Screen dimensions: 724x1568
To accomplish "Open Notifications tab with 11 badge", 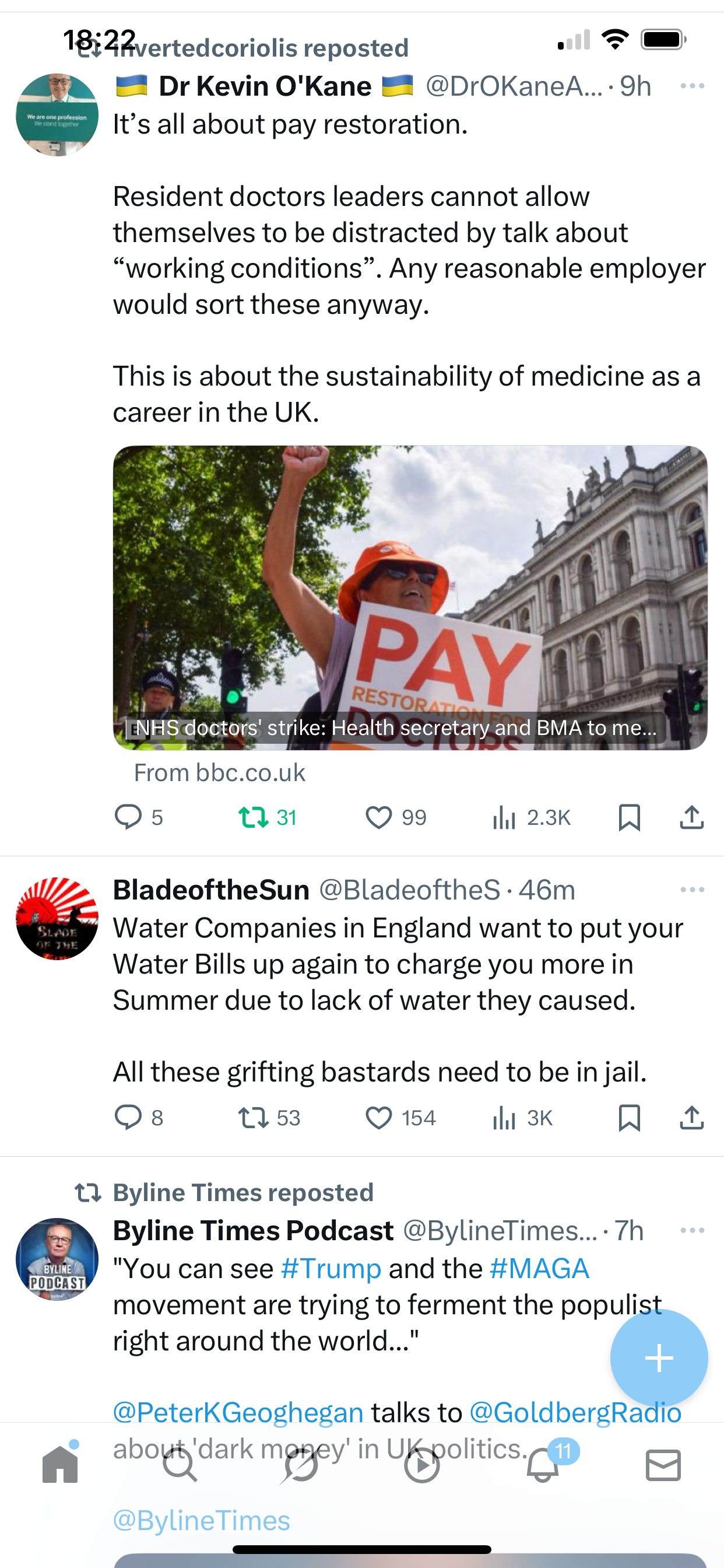I will [x=543, y=1464].
